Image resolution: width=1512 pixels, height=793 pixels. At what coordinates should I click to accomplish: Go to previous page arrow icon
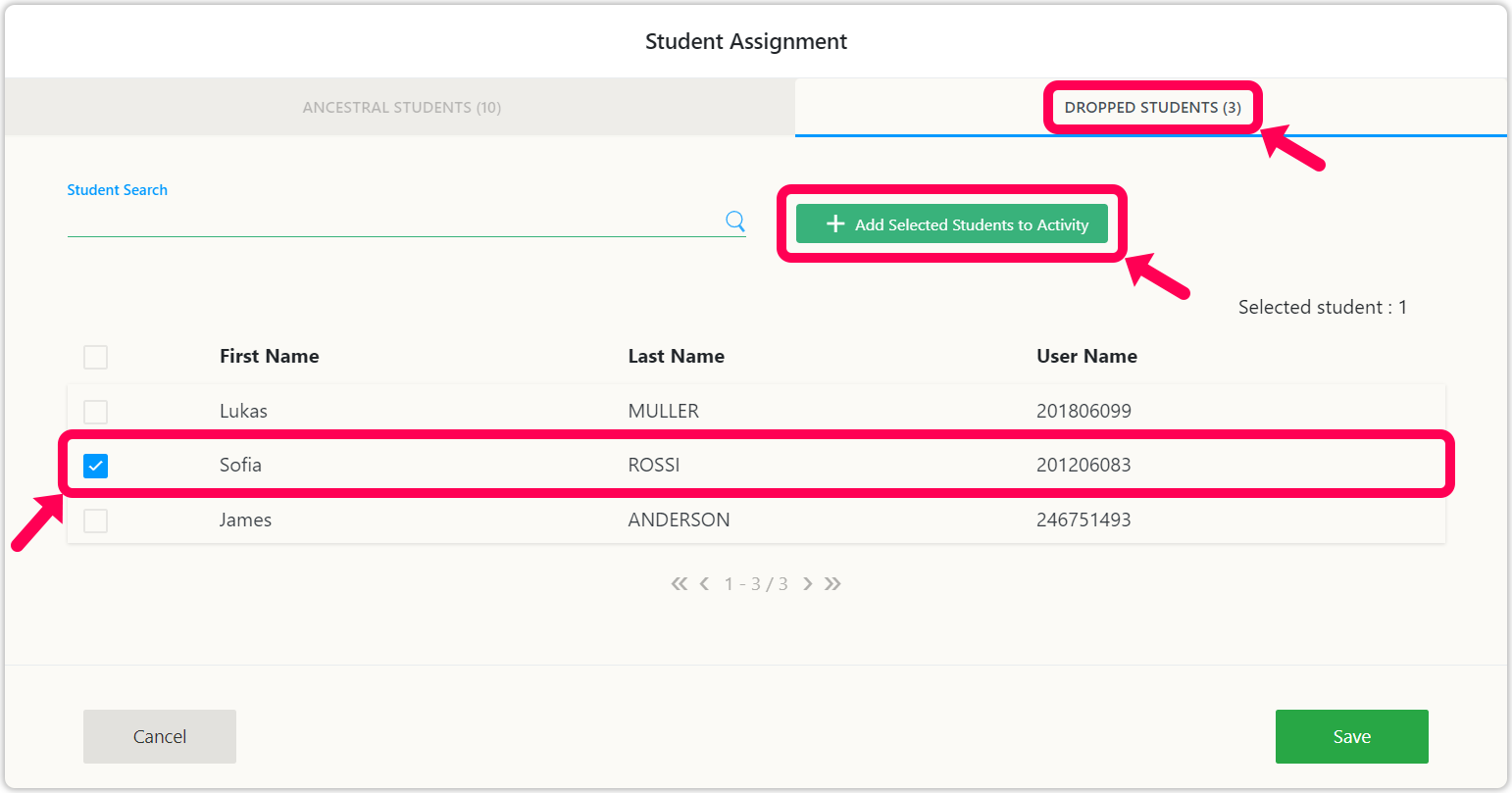704,584
